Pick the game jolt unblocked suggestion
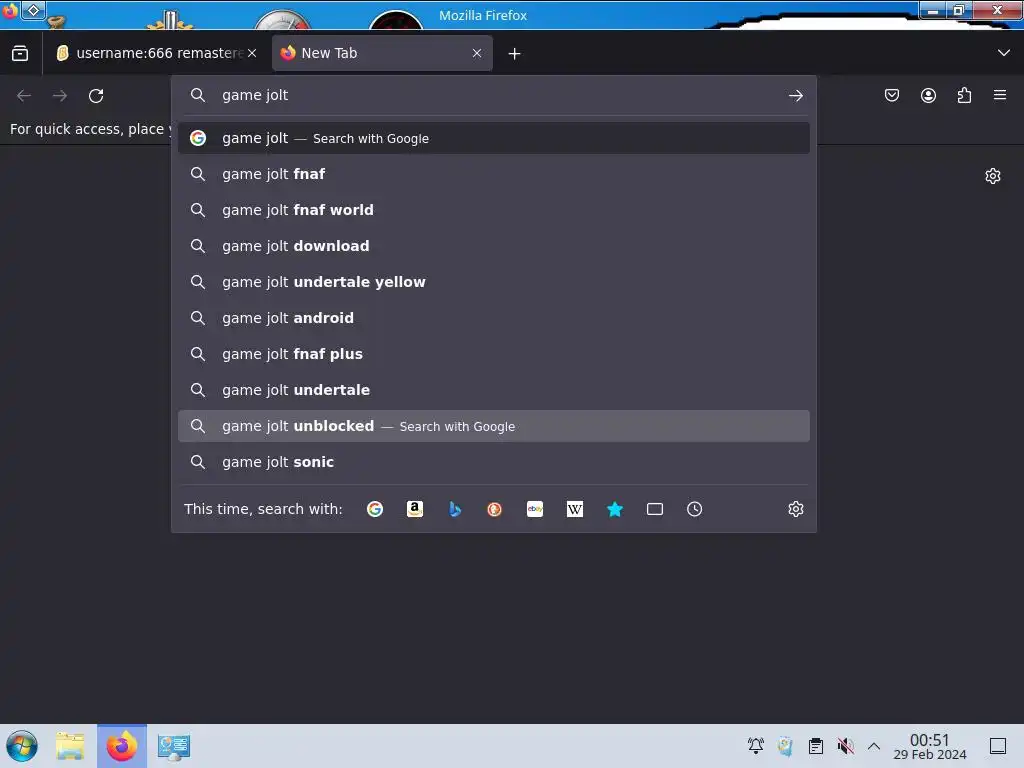1024x768 pixels. pos(494,426)
